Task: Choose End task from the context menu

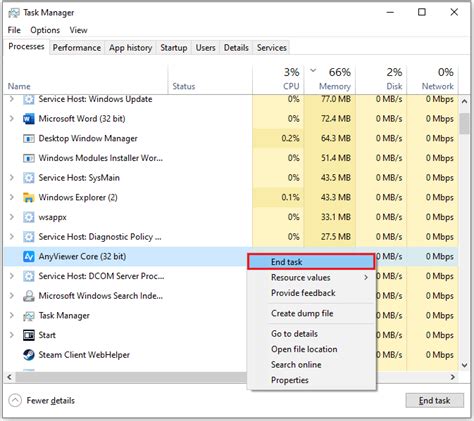Action: (311, 262)
